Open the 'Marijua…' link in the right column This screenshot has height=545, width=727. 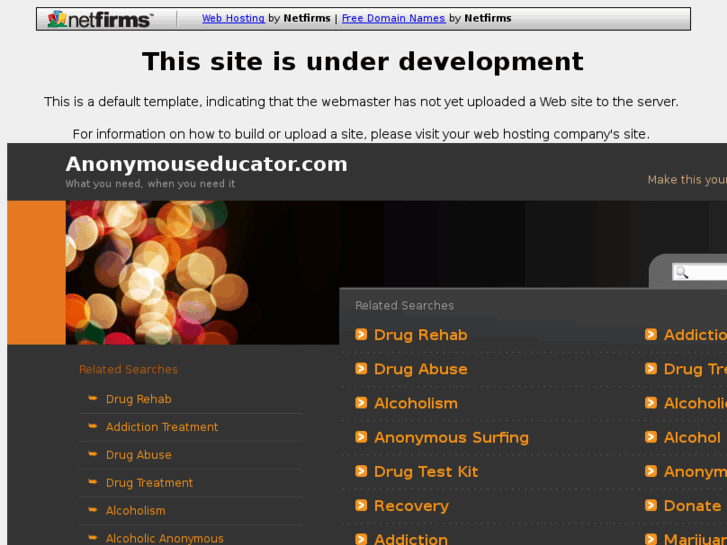click(695, 539)
